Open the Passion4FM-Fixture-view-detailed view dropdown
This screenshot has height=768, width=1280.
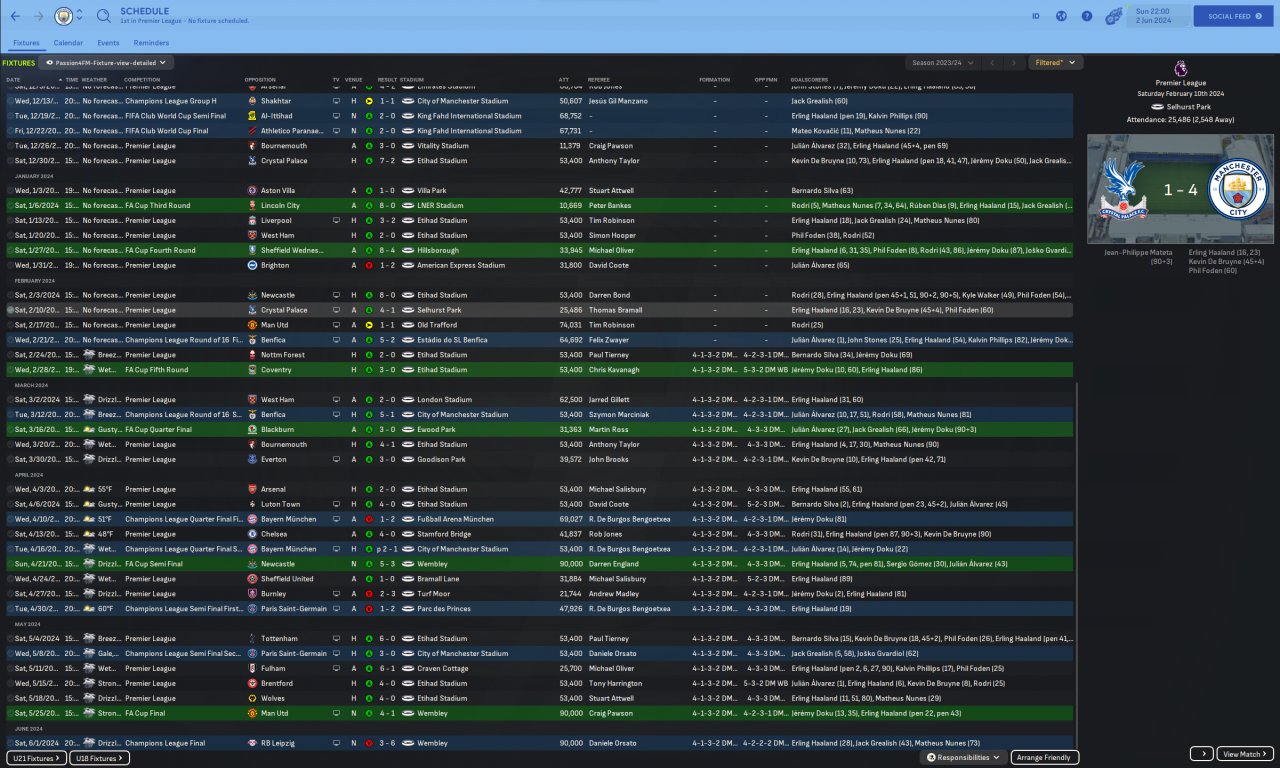click(x=108, y=62)
